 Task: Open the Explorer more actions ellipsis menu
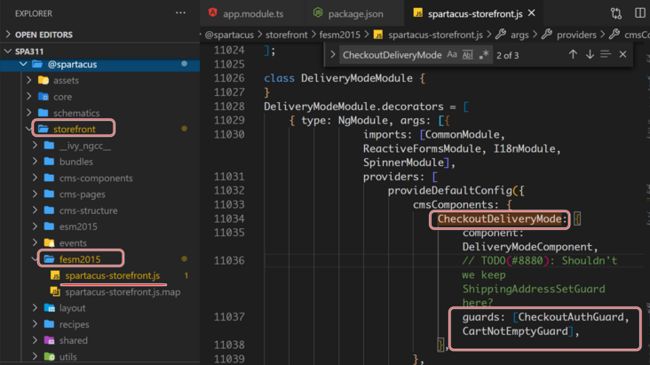click(x=180, y=13)
